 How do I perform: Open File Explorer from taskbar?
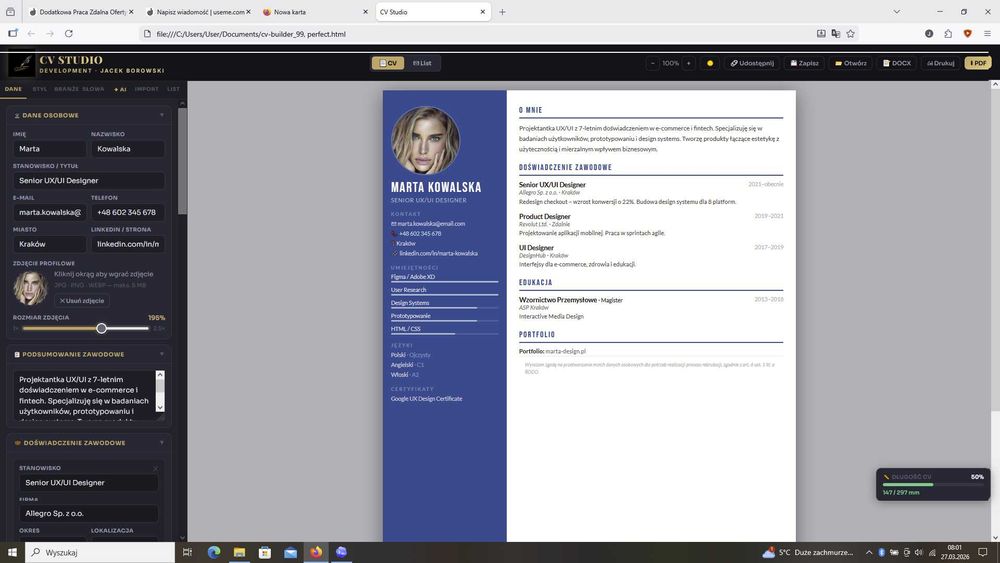click(239, 552)
